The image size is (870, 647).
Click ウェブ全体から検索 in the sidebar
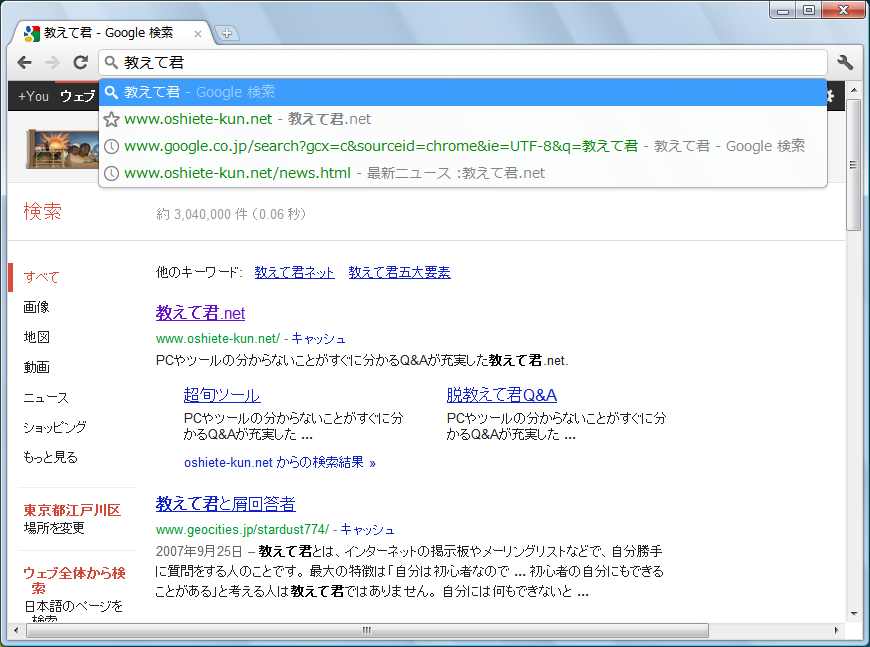point(74,580)
